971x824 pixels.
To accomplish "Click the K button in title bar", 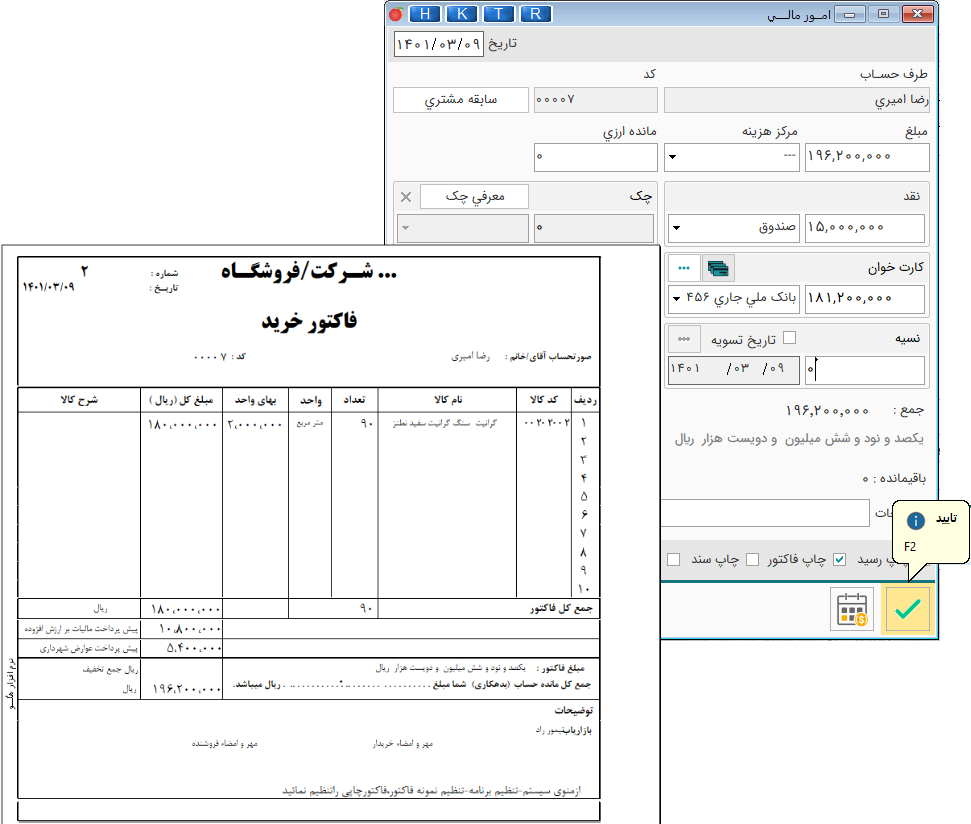I will (x=463, y=13).
